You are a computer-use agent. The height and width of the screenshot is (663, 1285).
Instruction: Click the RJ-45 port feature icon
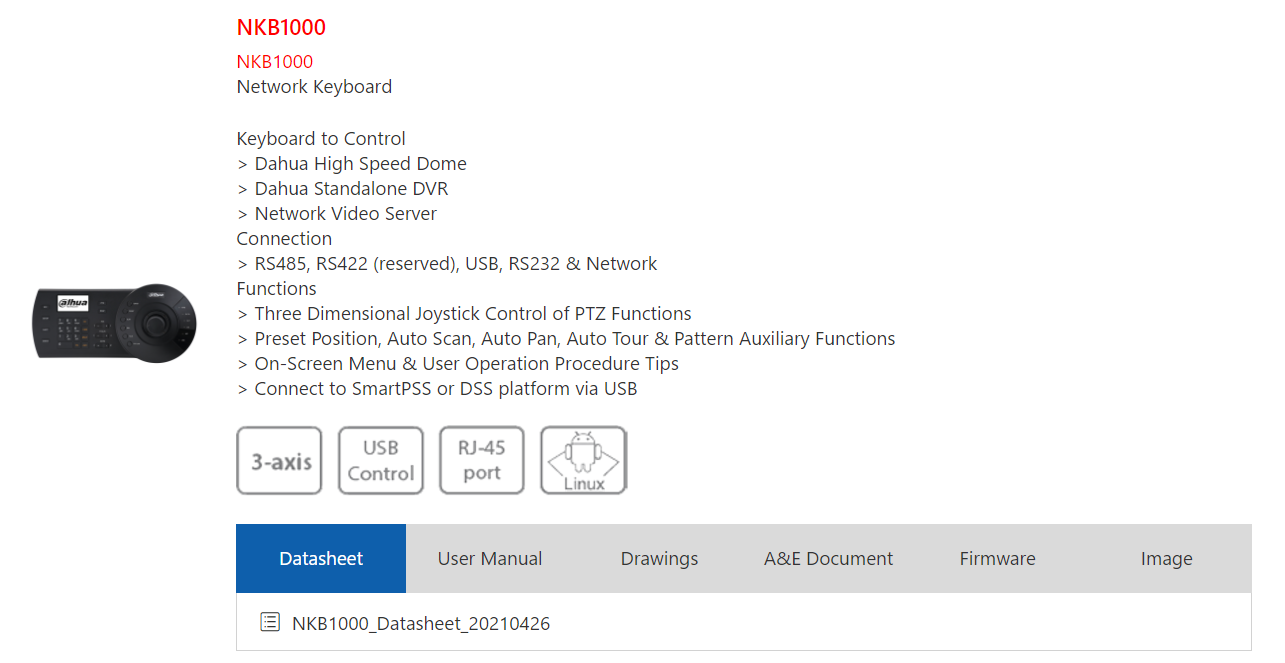click(482, 460)
